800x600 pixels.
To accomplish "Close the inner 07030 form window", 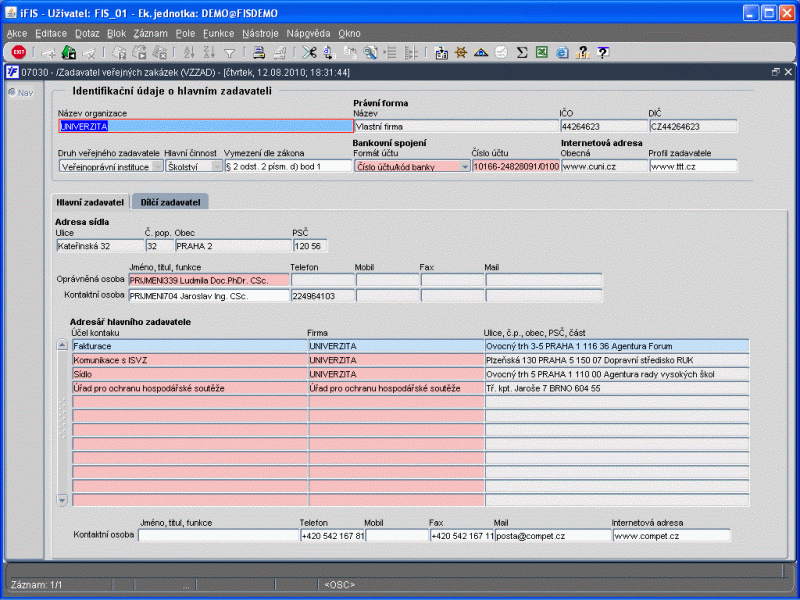I will coord(788,72).
